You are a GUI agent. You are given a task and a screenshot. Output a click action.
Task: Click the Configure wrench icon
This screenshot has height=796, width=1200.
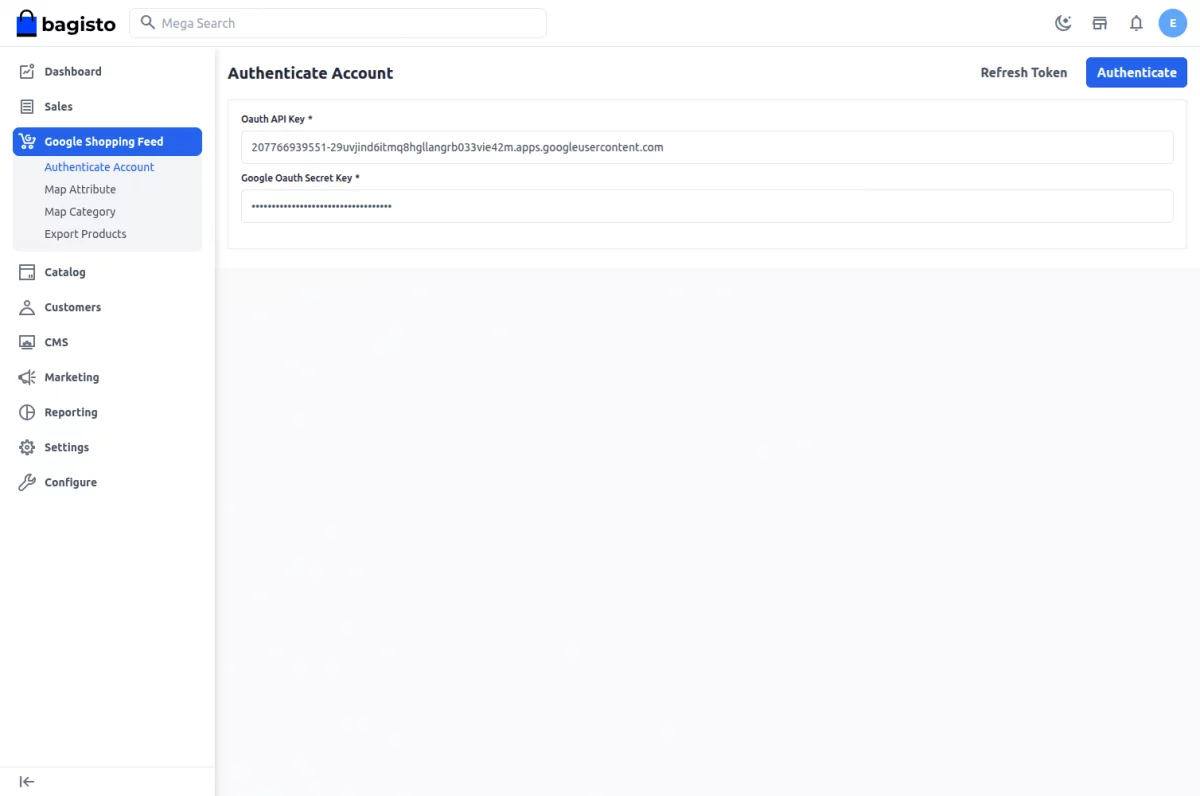tap(27, 482)
